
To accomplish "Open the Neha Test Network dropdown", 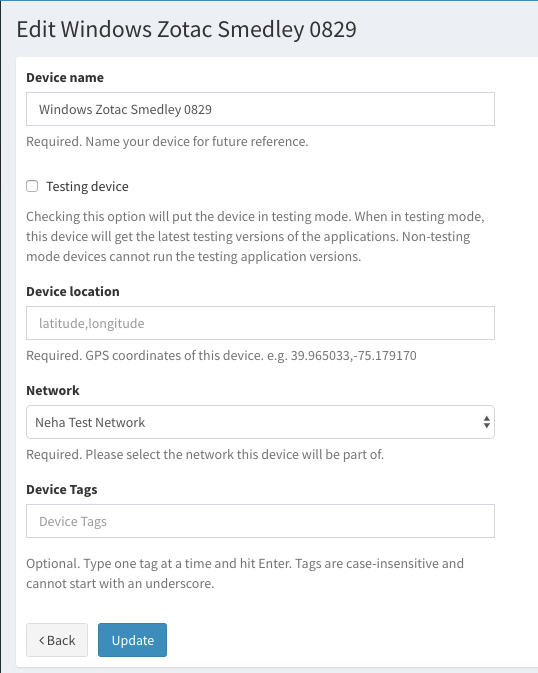I will (x=260, y=422).
